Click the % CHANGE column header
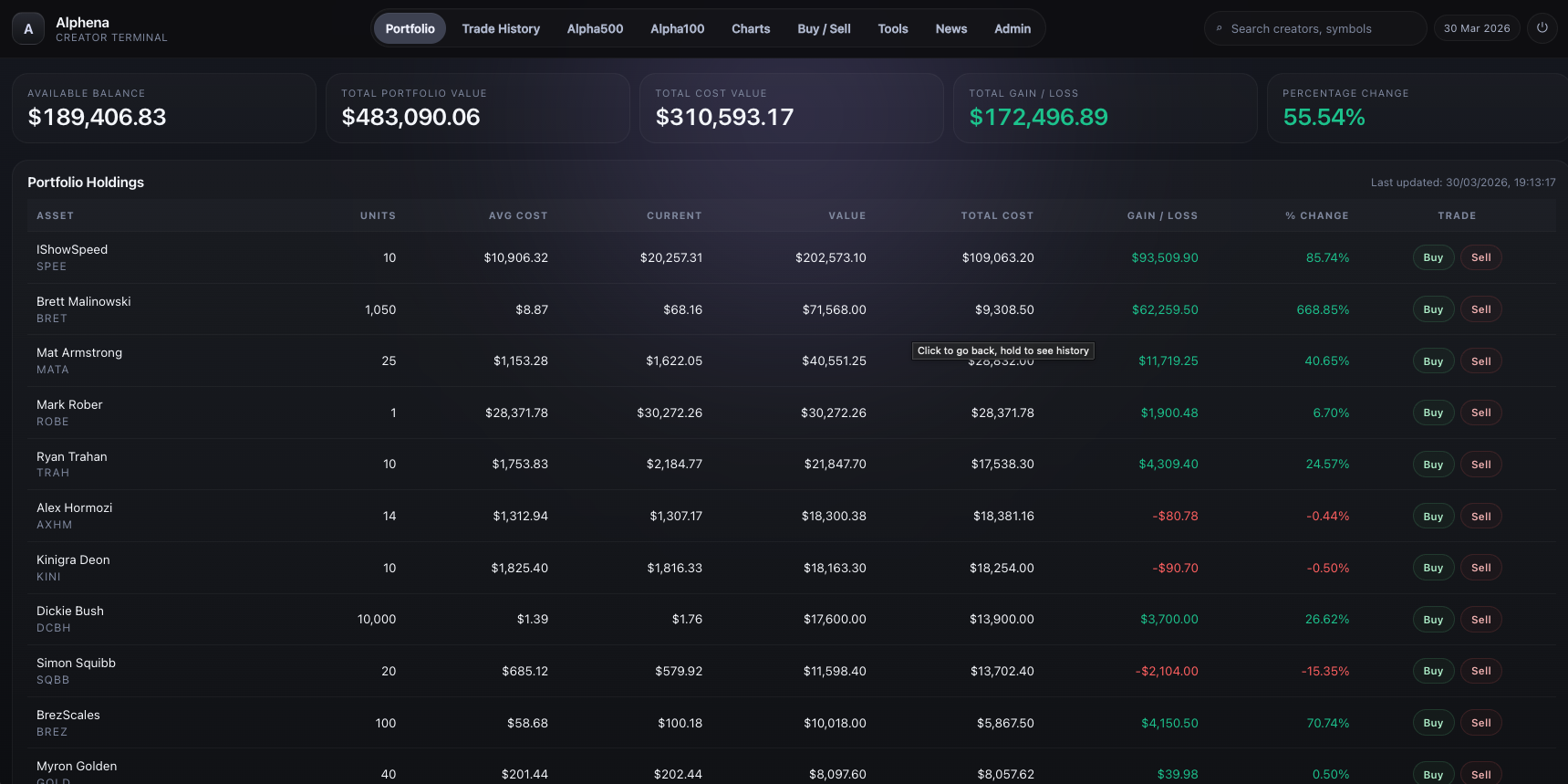Viewport: 1568px width, 784px height. tap(1317, 216)
